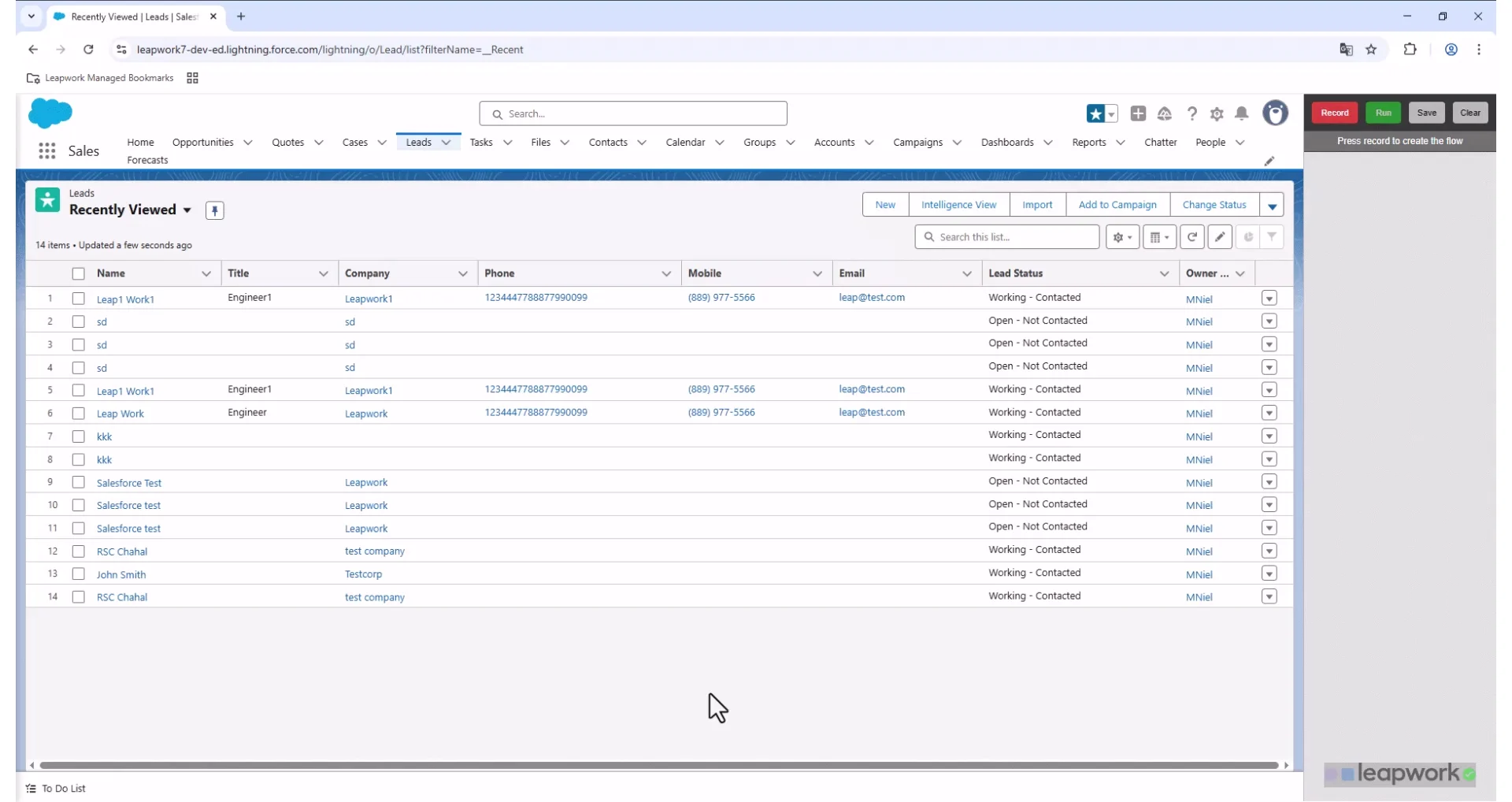The height and width of the screenshot is (802, 1512).
Task: Pin the Recently Viewed list
Action: tap(214, 210)
